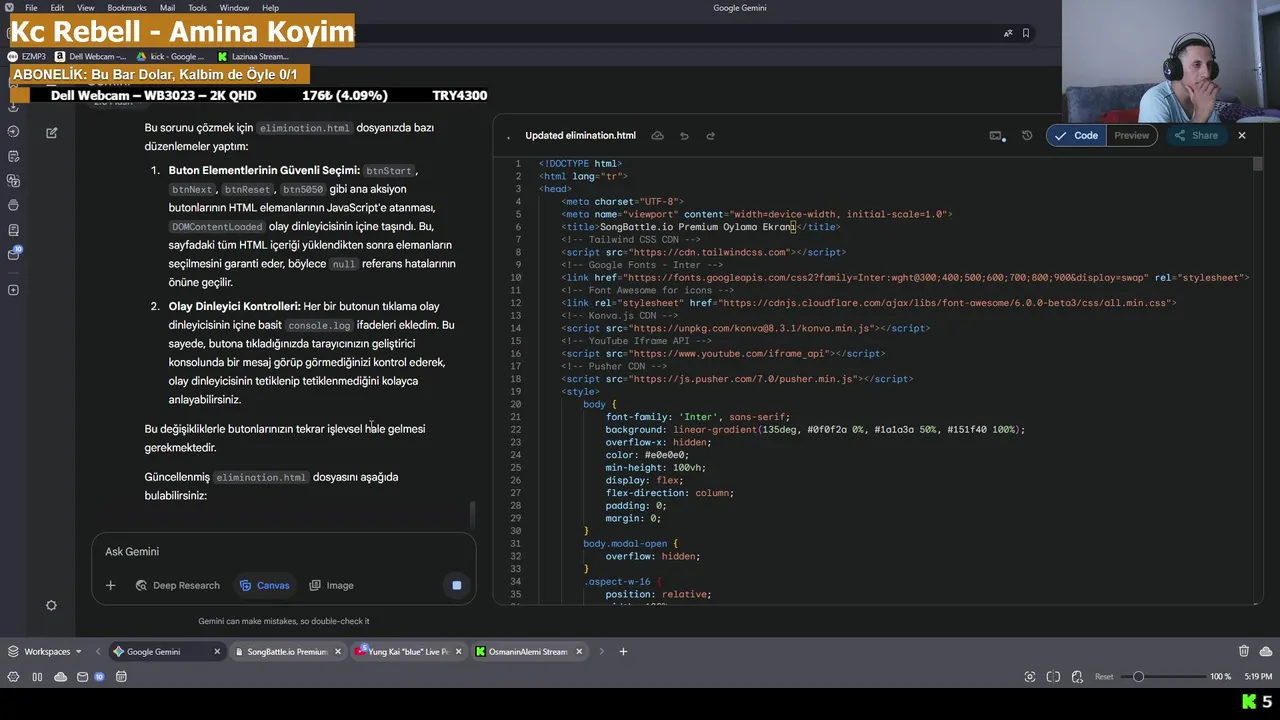Image resolution: width=1280 pixels, height=720 pixels.
Task: Start a new chat with edit icon
Action: click(52, 132)
